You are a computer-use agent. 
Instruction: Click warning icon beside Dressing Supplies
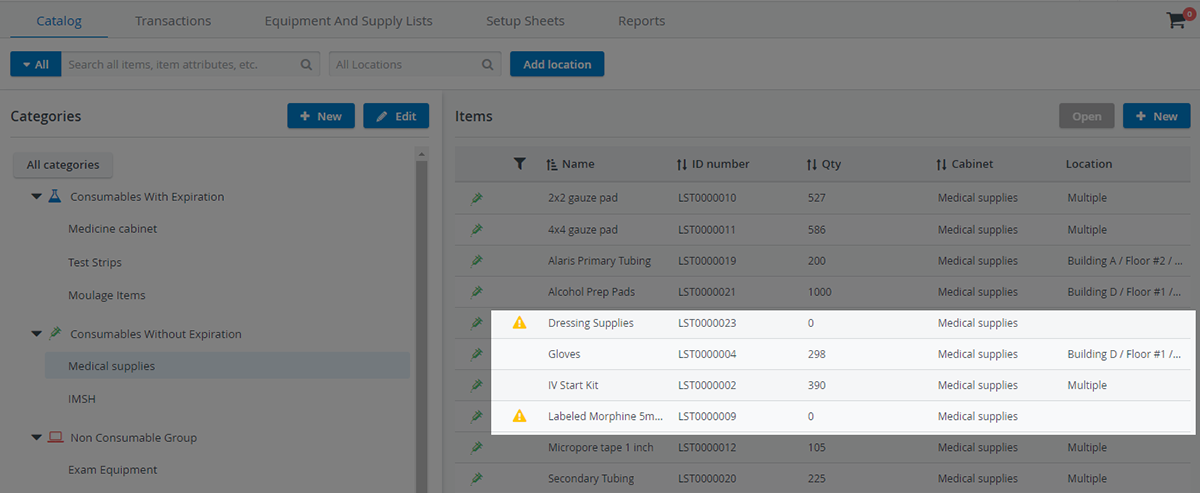coord(519,323)
